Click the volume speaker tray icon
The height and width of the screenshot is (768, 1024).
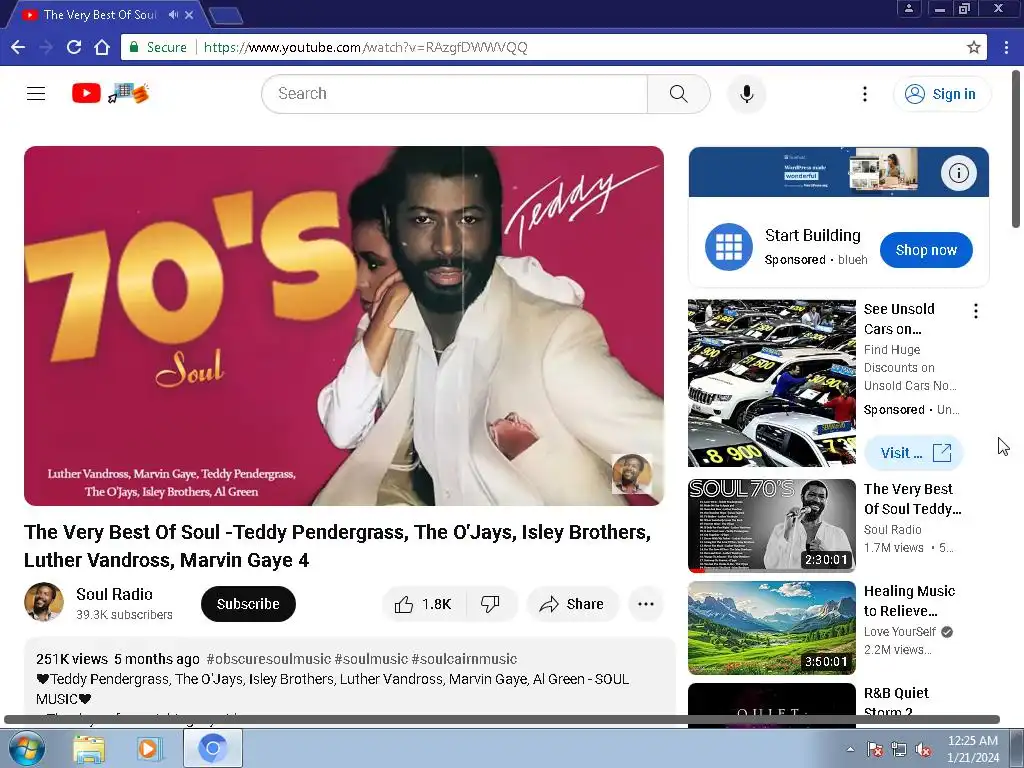[x=923, y=749]
